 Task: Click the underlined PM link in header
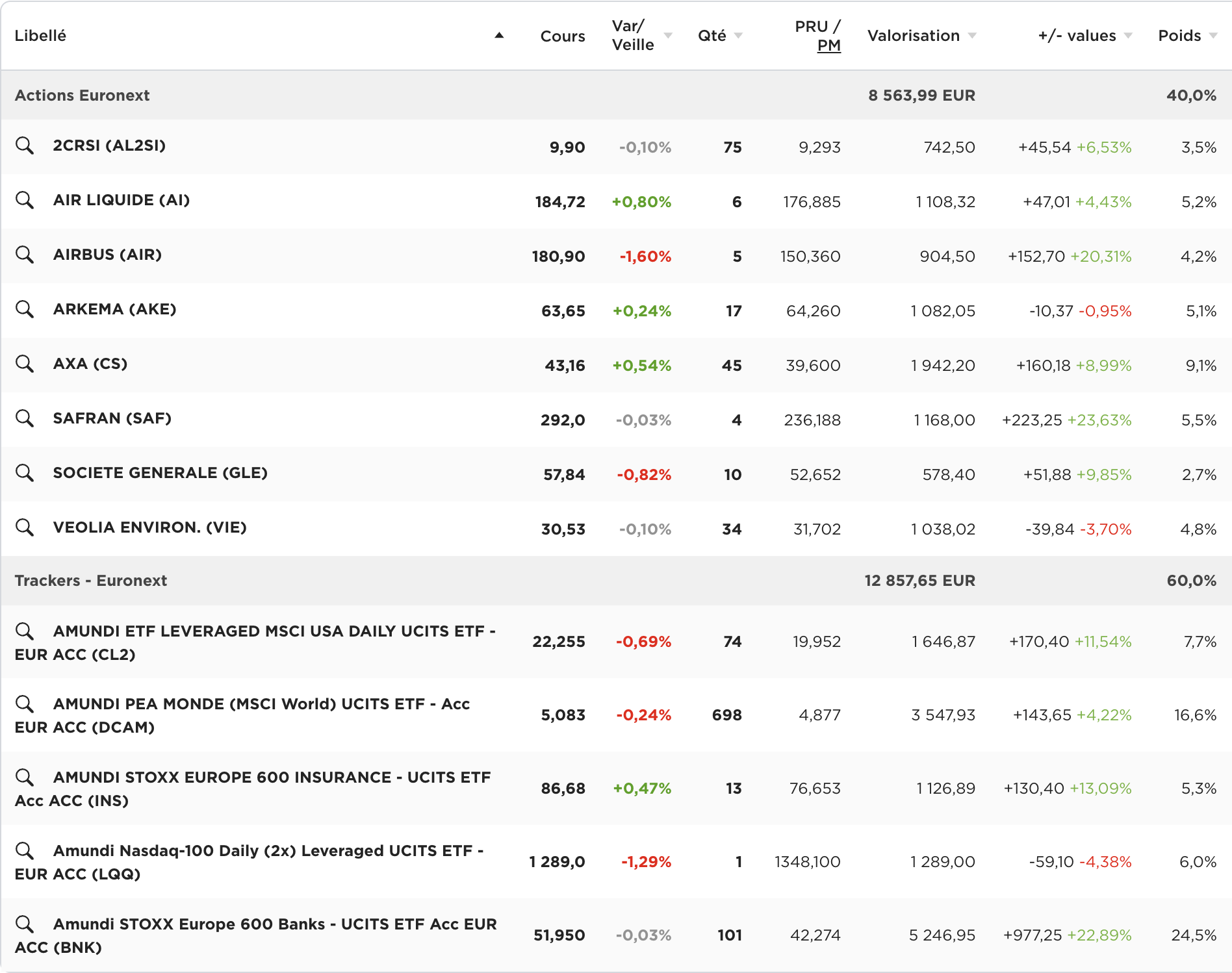[828, 45]
